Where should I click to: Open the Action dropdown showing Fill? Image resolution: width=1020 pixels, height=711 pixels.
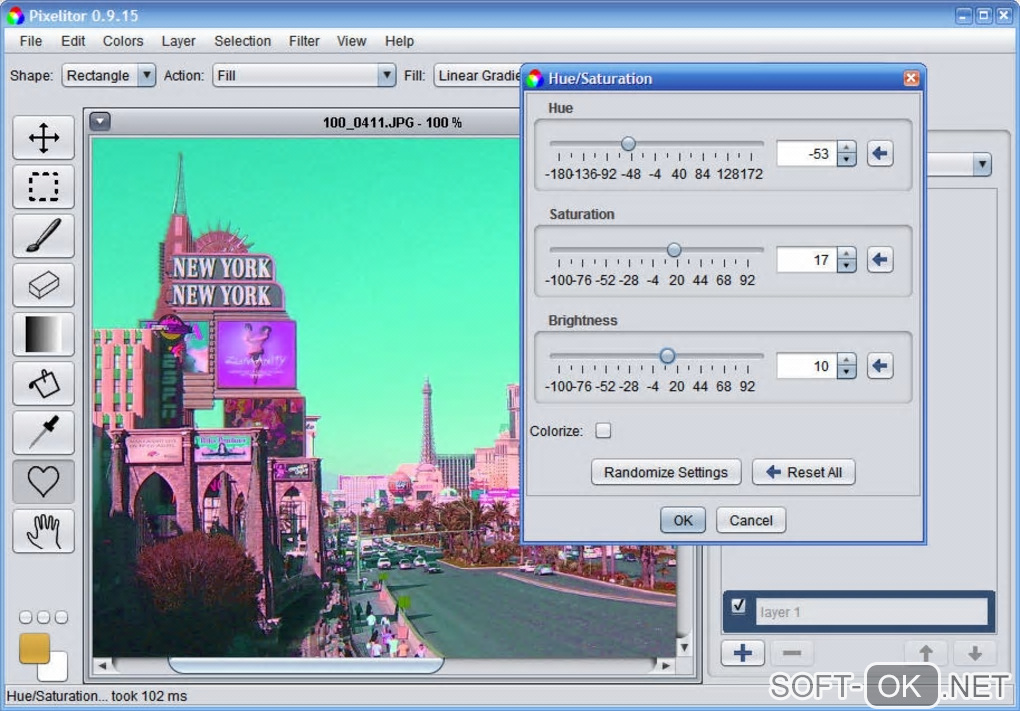click(x=304, y=75)
